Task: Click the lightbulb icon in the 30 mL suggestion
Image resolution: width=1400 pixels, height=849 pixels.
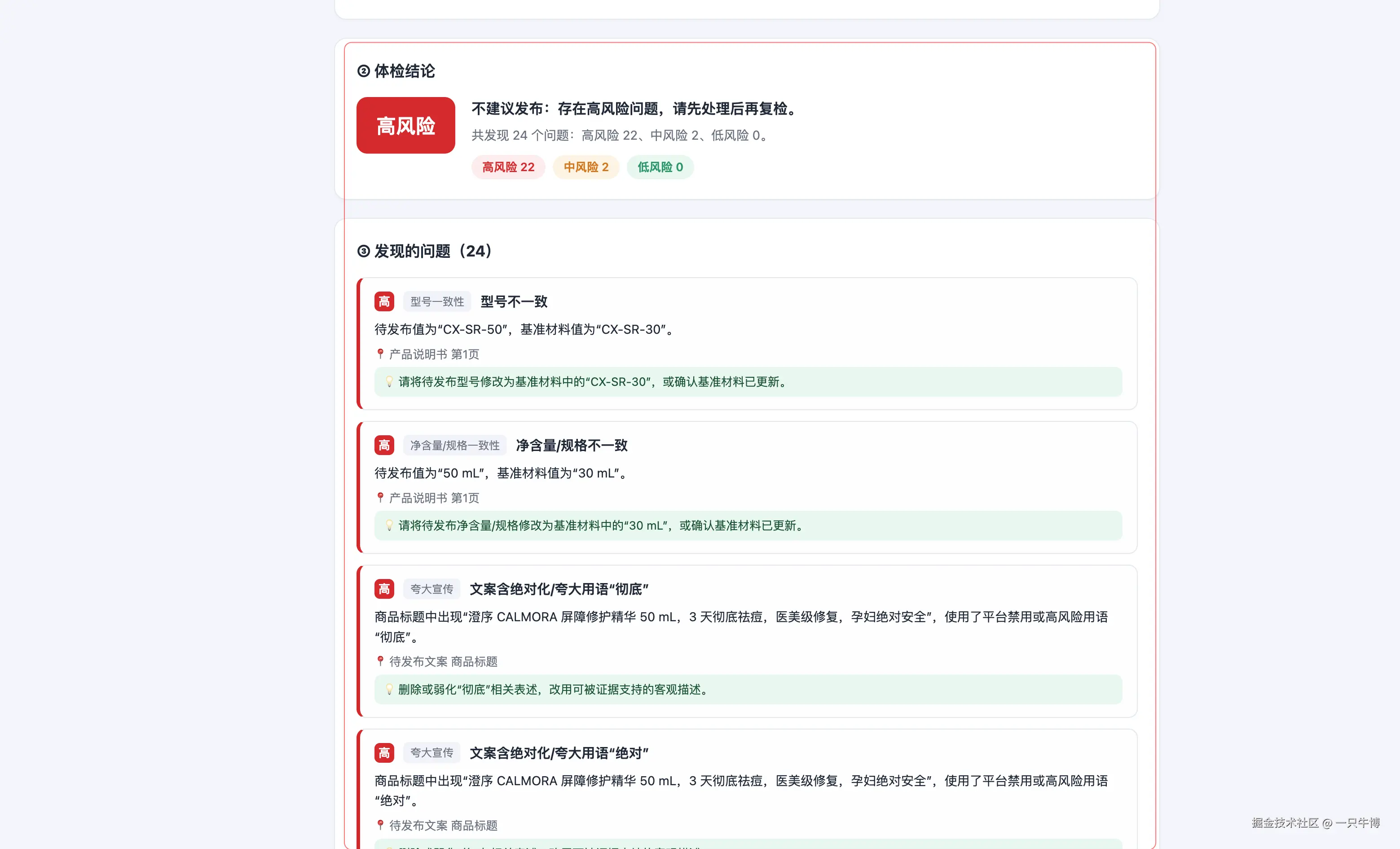Action: (389, 526)
